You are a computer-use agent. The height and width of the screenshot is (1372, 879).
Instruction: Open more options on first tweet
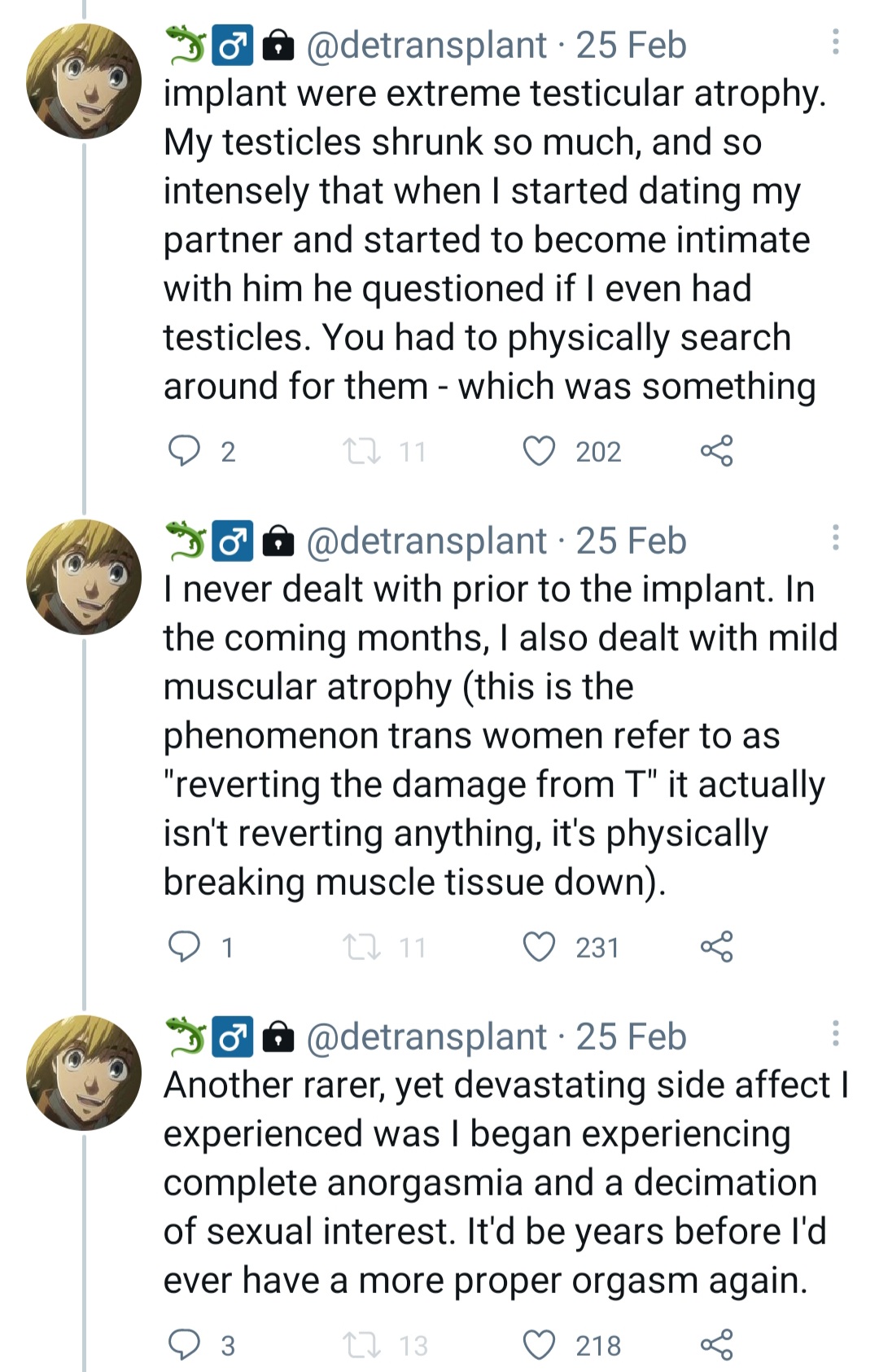point(835,42)
